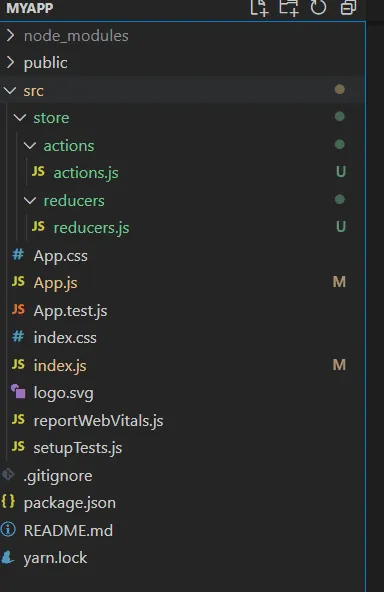Click the JS icon beside index.js
The image size is (384, 592).
pyautogui.click(x=18, y=364)
